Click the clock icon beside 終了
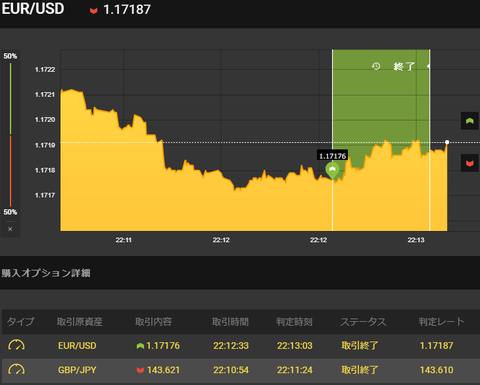 [x=376, y=66]
